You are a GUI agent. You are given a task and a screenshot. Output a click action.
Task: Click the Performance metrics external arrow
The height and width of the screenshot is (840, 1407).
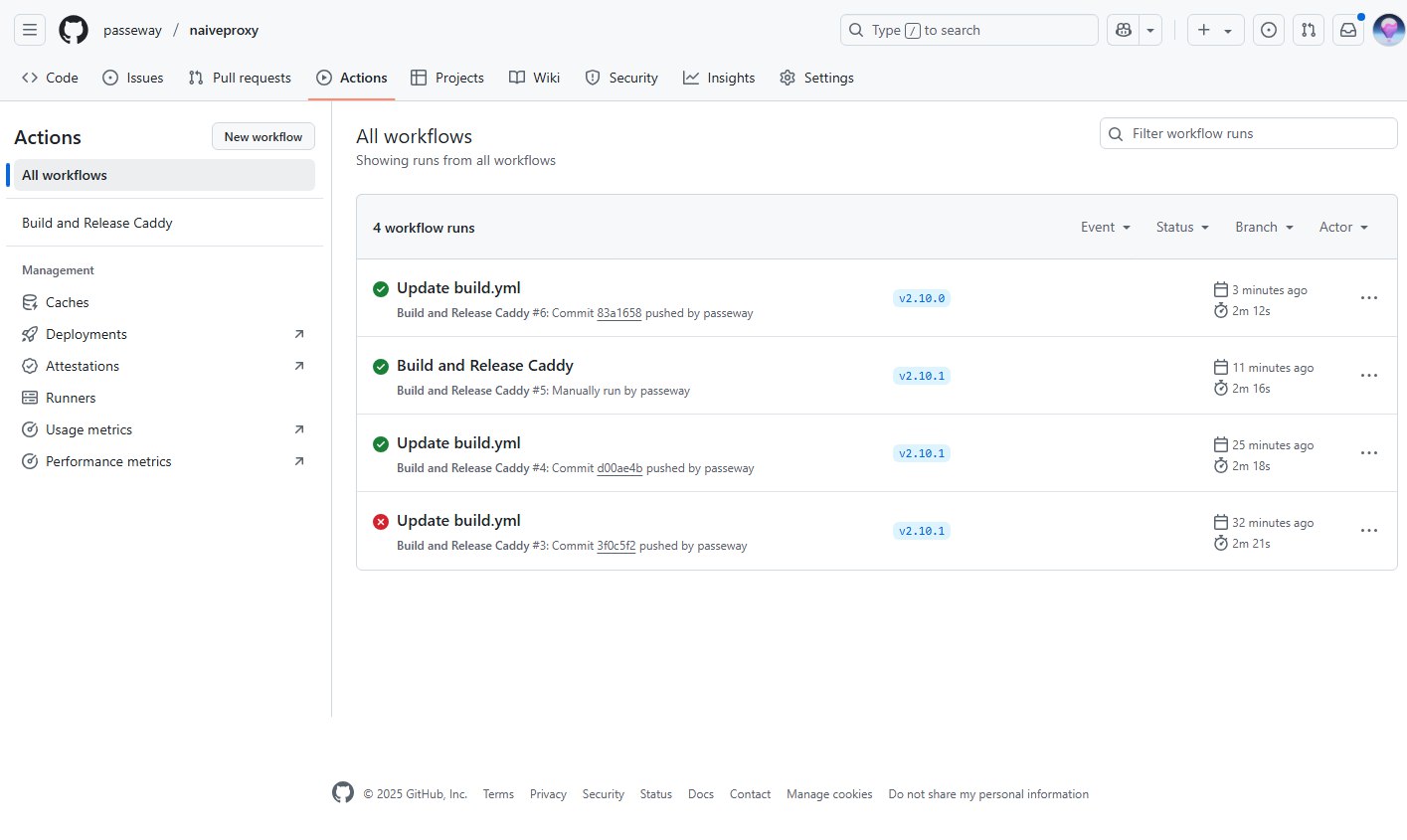click(299, 461)
